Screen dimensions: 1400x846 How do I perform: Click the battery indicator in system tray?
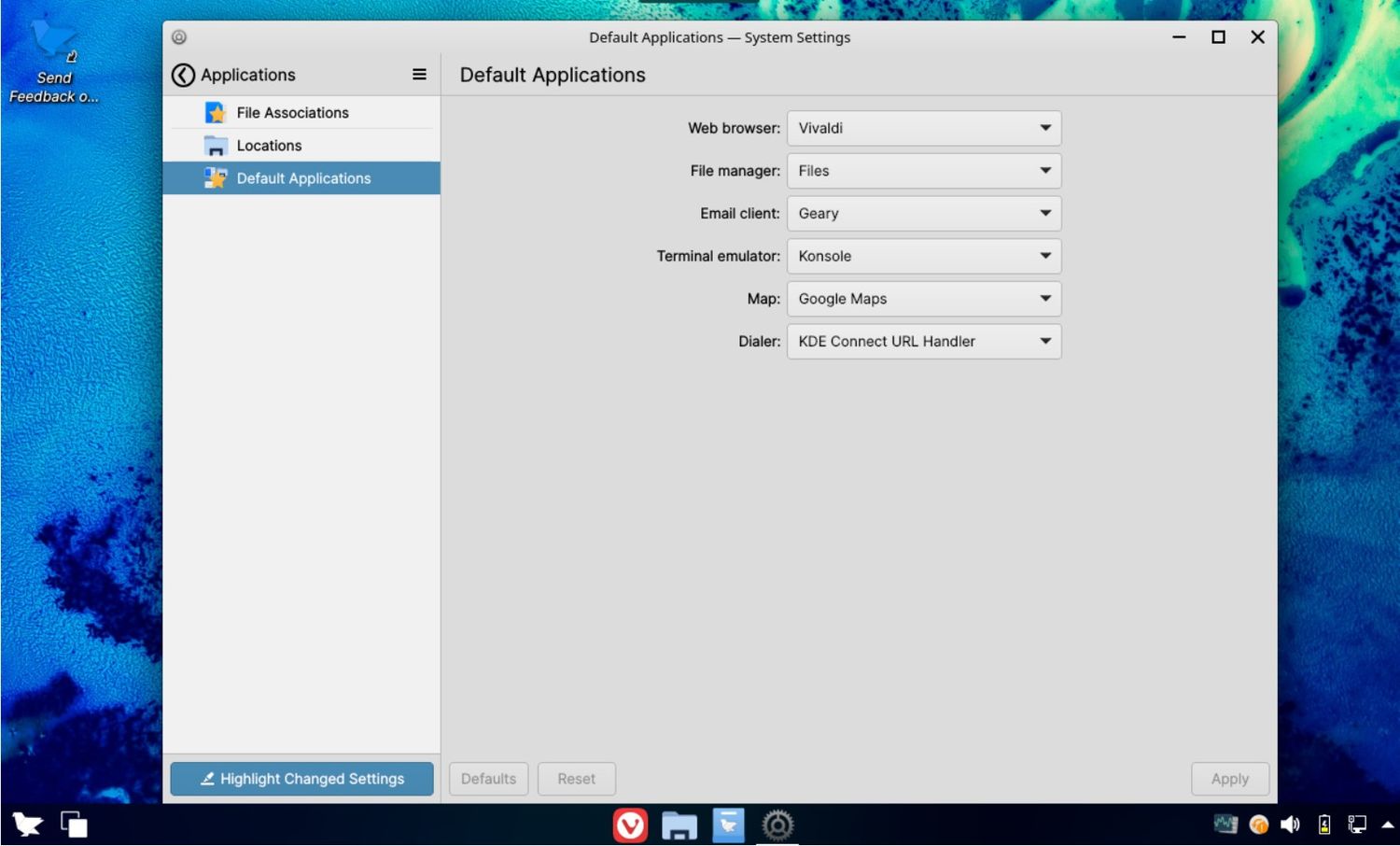pyautogui.click(x=1323, y=825)
